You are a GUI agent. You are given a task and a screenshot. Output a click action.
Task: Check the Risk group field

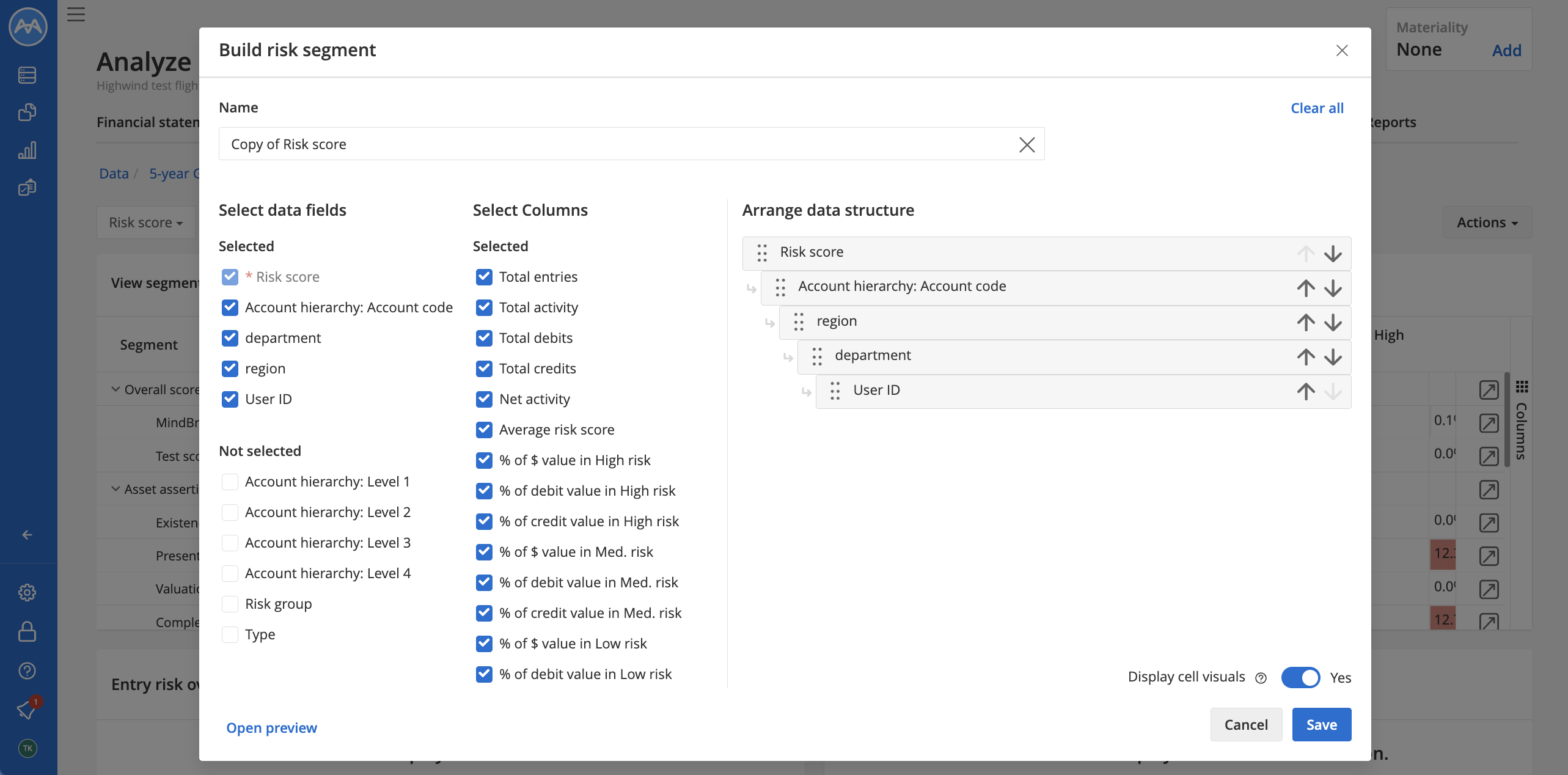tap(230, 604)
